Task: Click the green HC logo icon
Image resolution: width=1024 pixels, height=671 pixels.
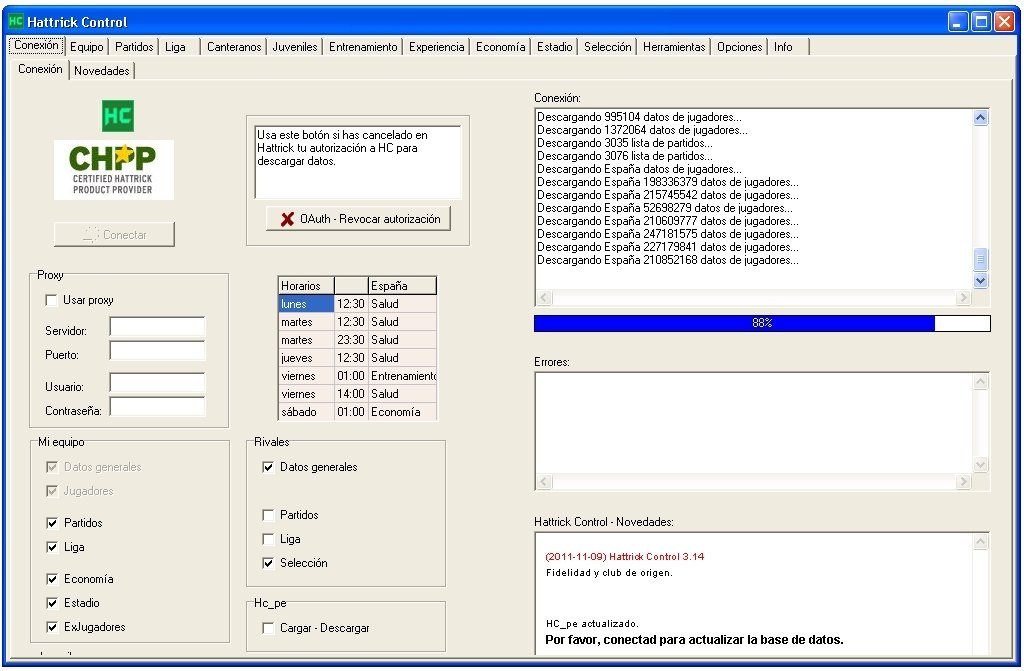Action: (x=118, y=116)
